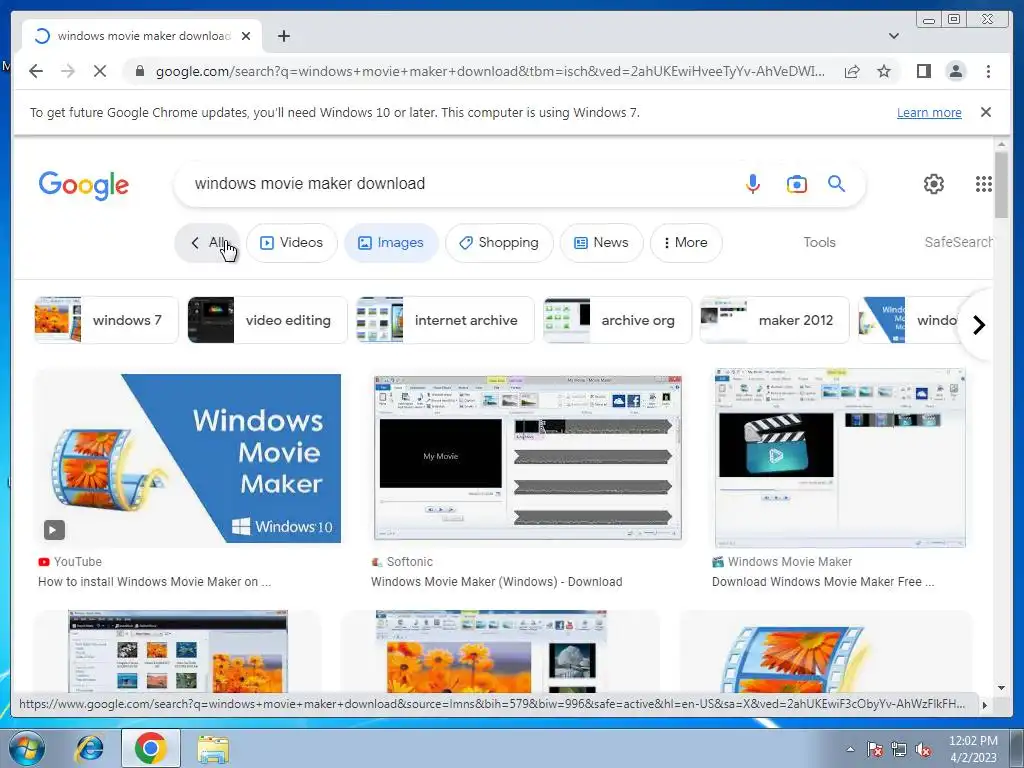Submit search with the magnifier icon

click(837, 184)
